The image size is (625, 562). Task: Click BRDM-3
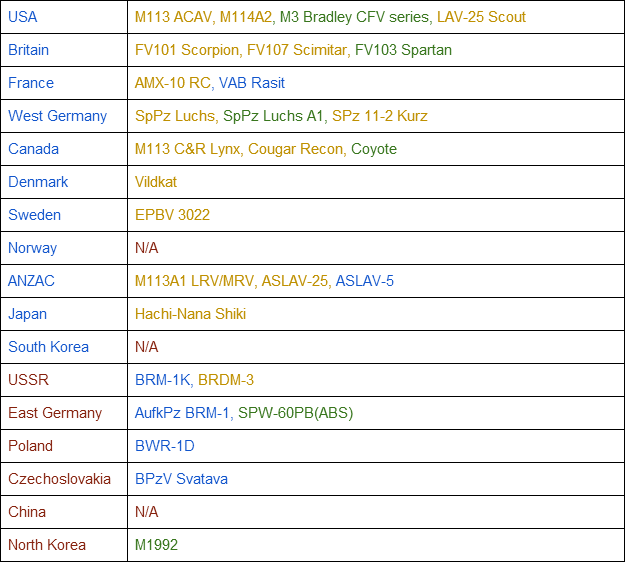tap(226, 380)
